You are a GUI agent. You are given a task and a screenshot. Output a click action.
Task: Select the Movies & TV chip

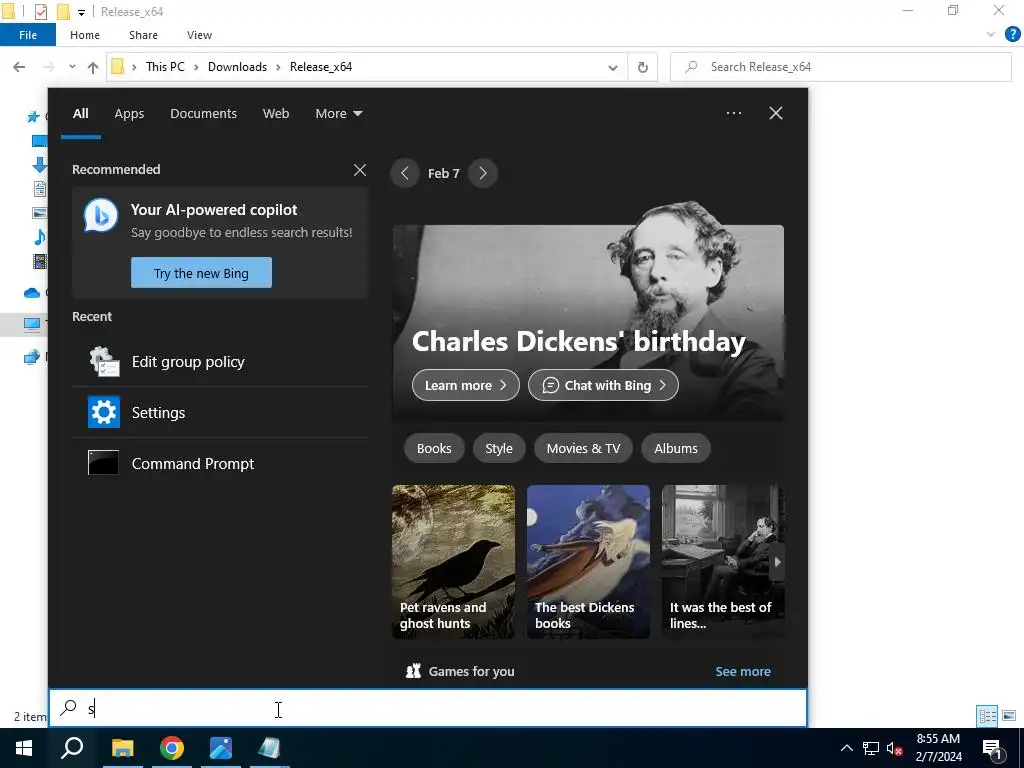point(583,449)
